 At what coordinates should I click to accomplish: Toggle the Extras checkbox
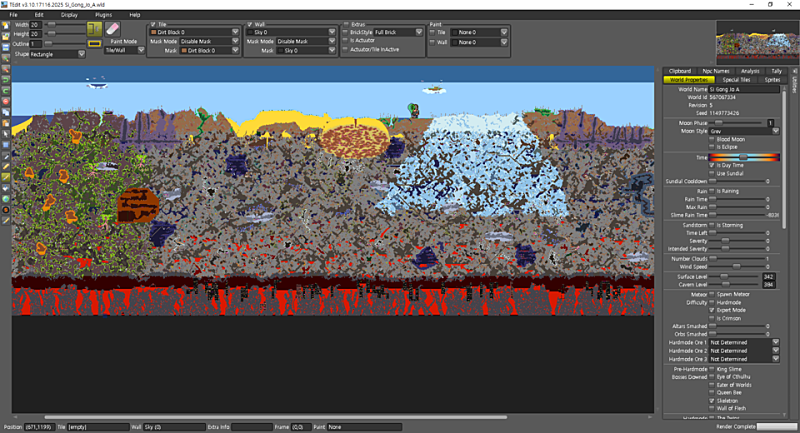346,24
